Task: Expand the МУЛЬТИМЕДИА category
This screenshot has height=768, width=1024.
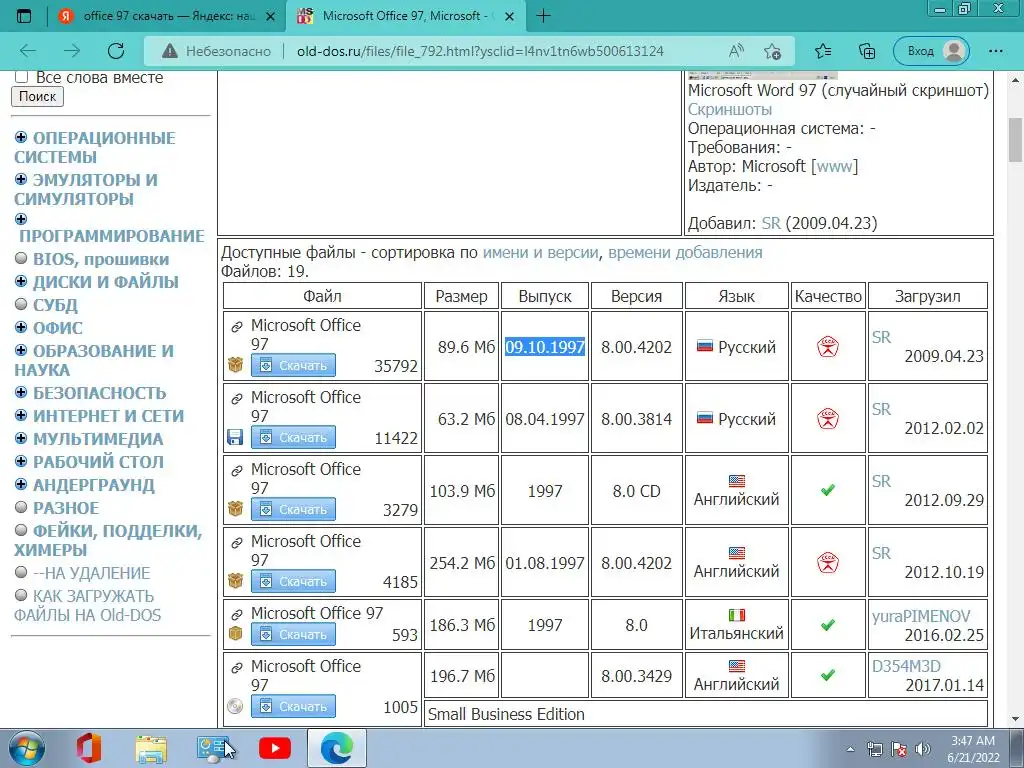Action: click(x=21, y=438)
